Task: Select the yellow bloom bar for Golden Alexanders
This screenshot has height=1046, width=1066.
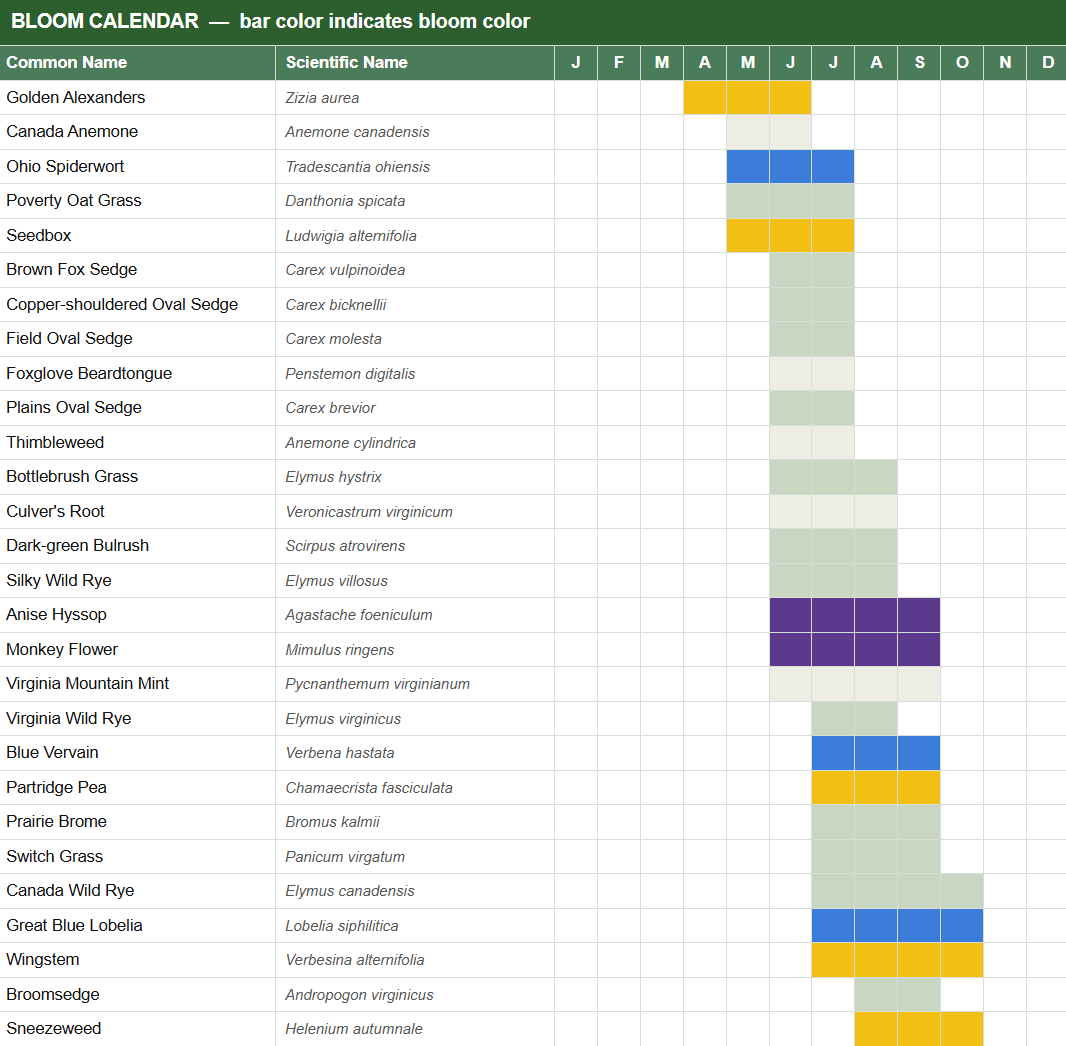Action: 747,97
